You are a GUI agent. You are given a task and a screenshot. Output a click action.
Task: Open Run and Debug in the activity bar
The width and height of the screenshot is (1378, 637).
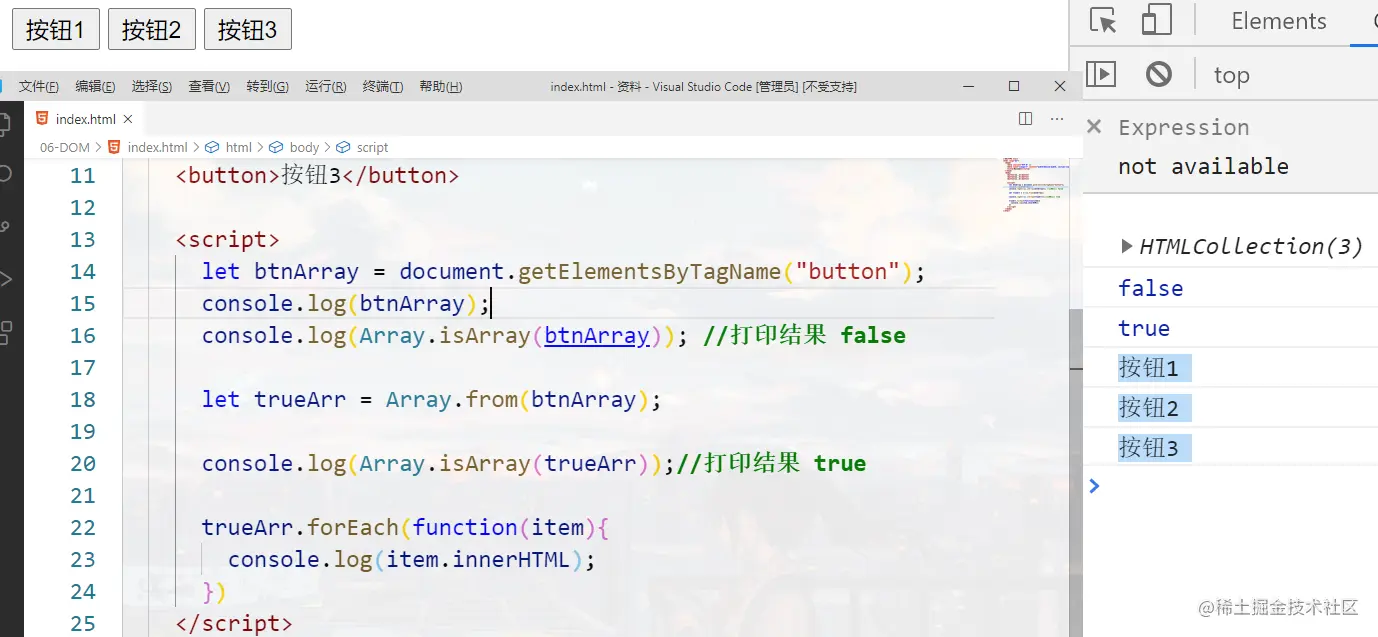coord(5,279)
